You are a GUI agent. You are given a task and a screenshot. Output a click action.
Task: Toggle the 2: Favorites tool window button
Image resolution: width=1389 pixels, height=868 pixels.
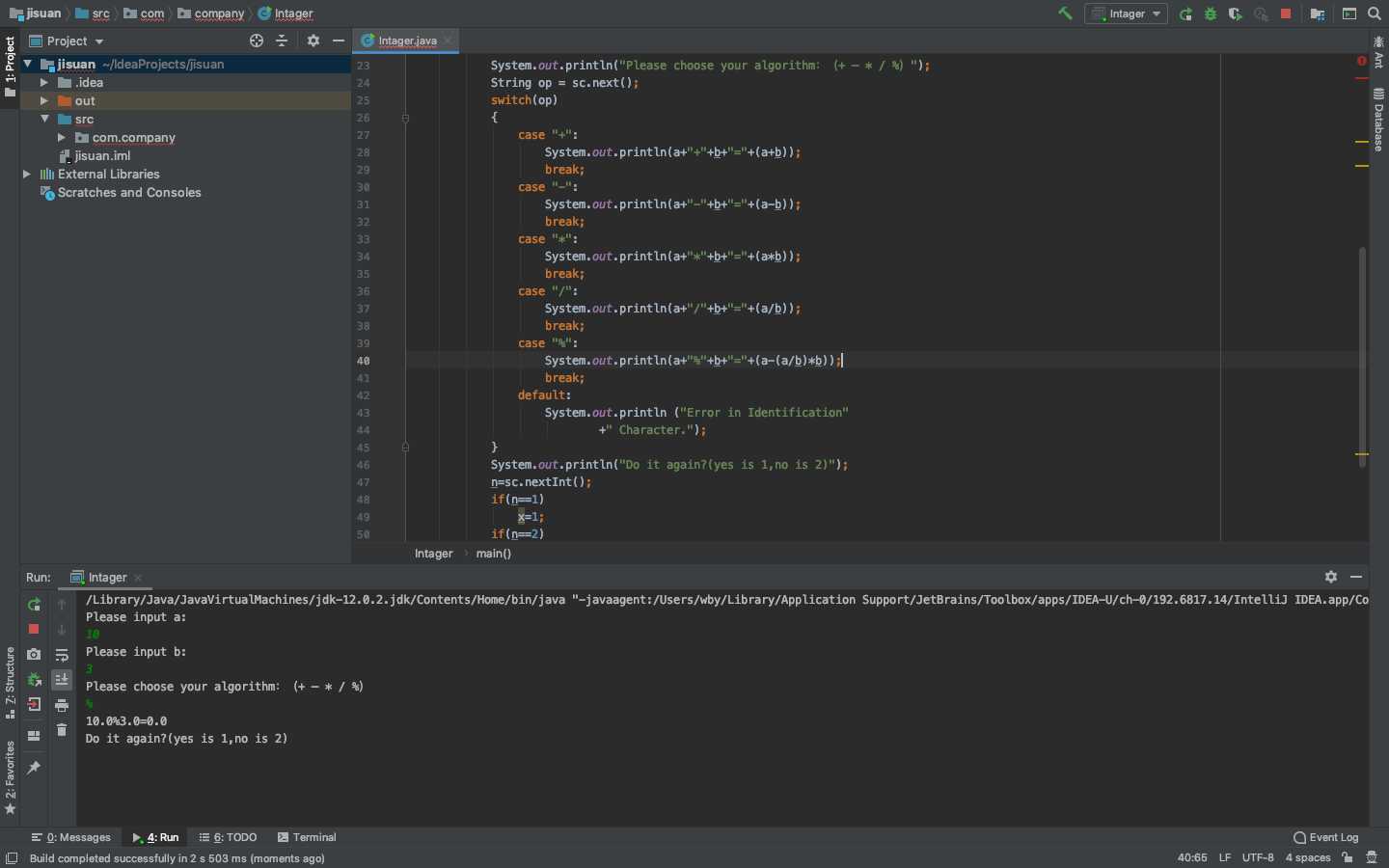click(x=10, y=778)
